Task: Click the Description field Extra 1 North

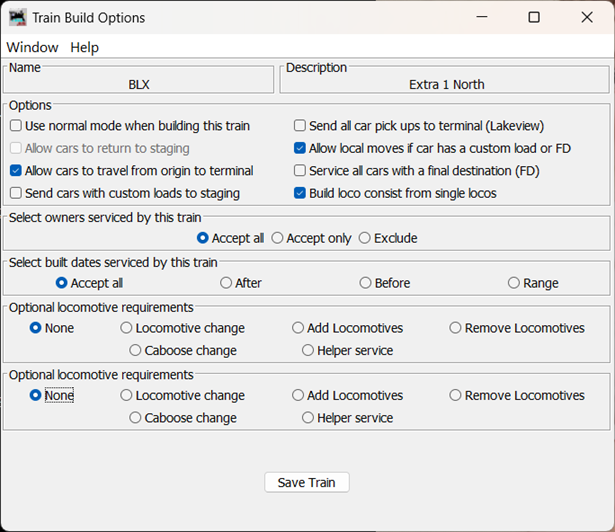Action: point(446,85)
